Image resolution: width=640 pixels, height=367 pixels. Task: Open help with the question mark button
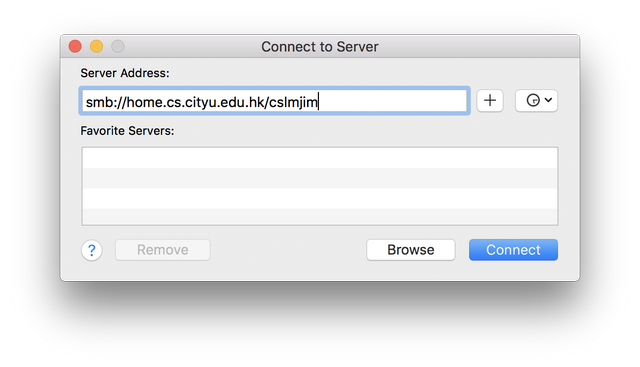tap(91, 250)
